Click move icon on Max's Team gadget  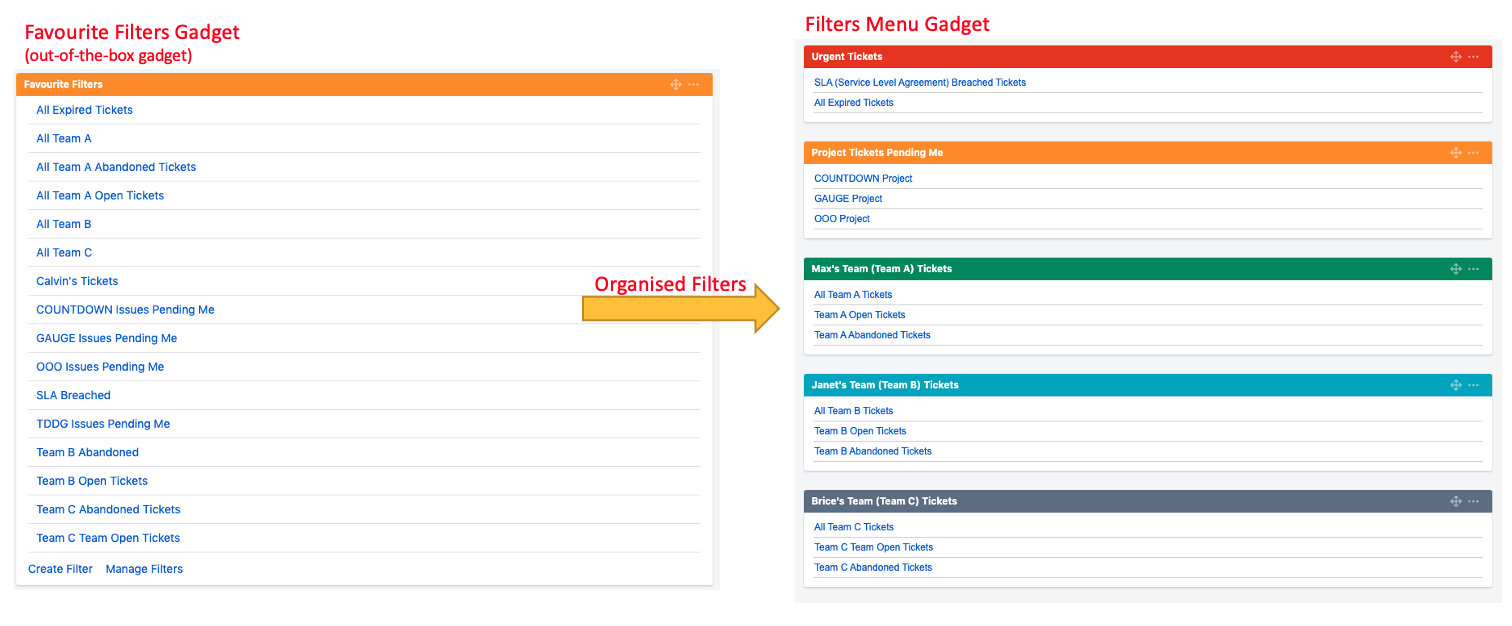[x=1456, y=269]
